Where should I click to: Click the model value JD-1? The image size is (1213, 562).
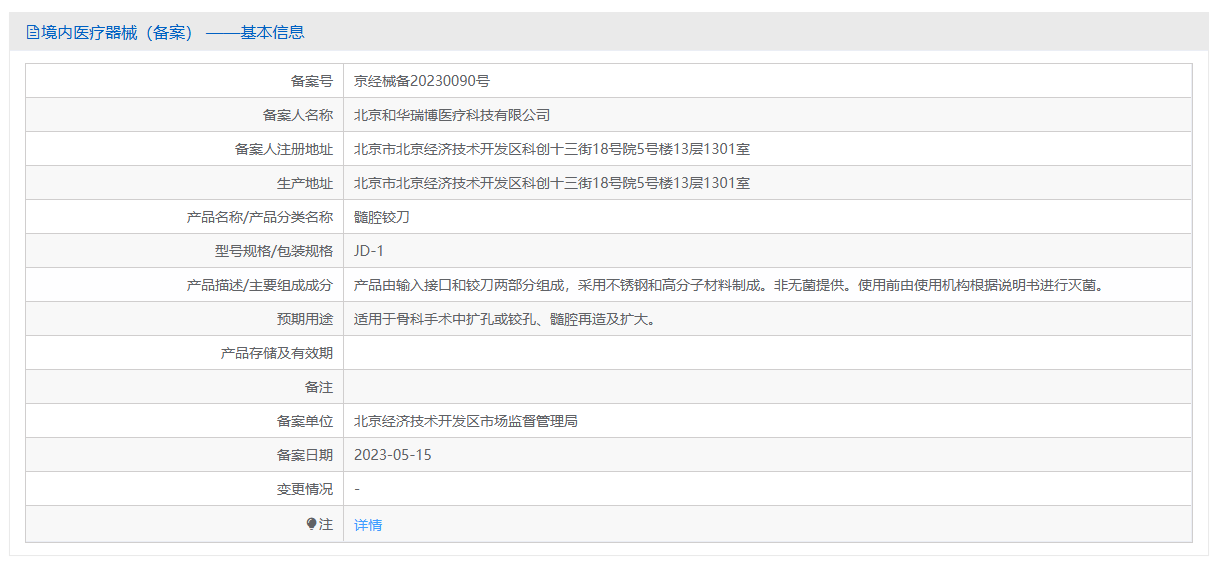369,251
